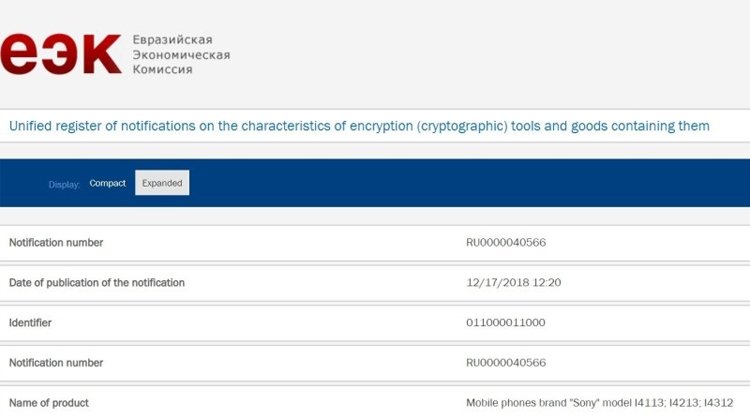This screenshot has width=750, height=419.
Task: Click the Identifier row label
Action: (30, 323)
